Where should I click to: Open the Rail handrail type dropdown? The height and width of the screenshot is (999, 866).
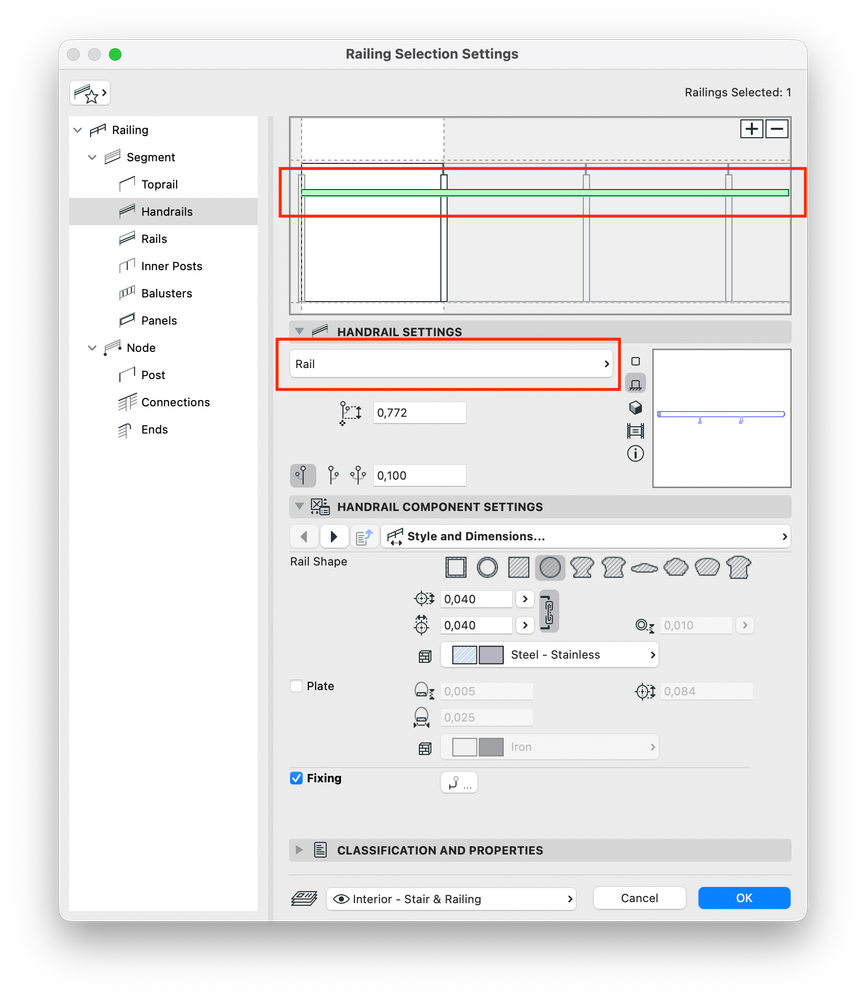pos(451,364)
